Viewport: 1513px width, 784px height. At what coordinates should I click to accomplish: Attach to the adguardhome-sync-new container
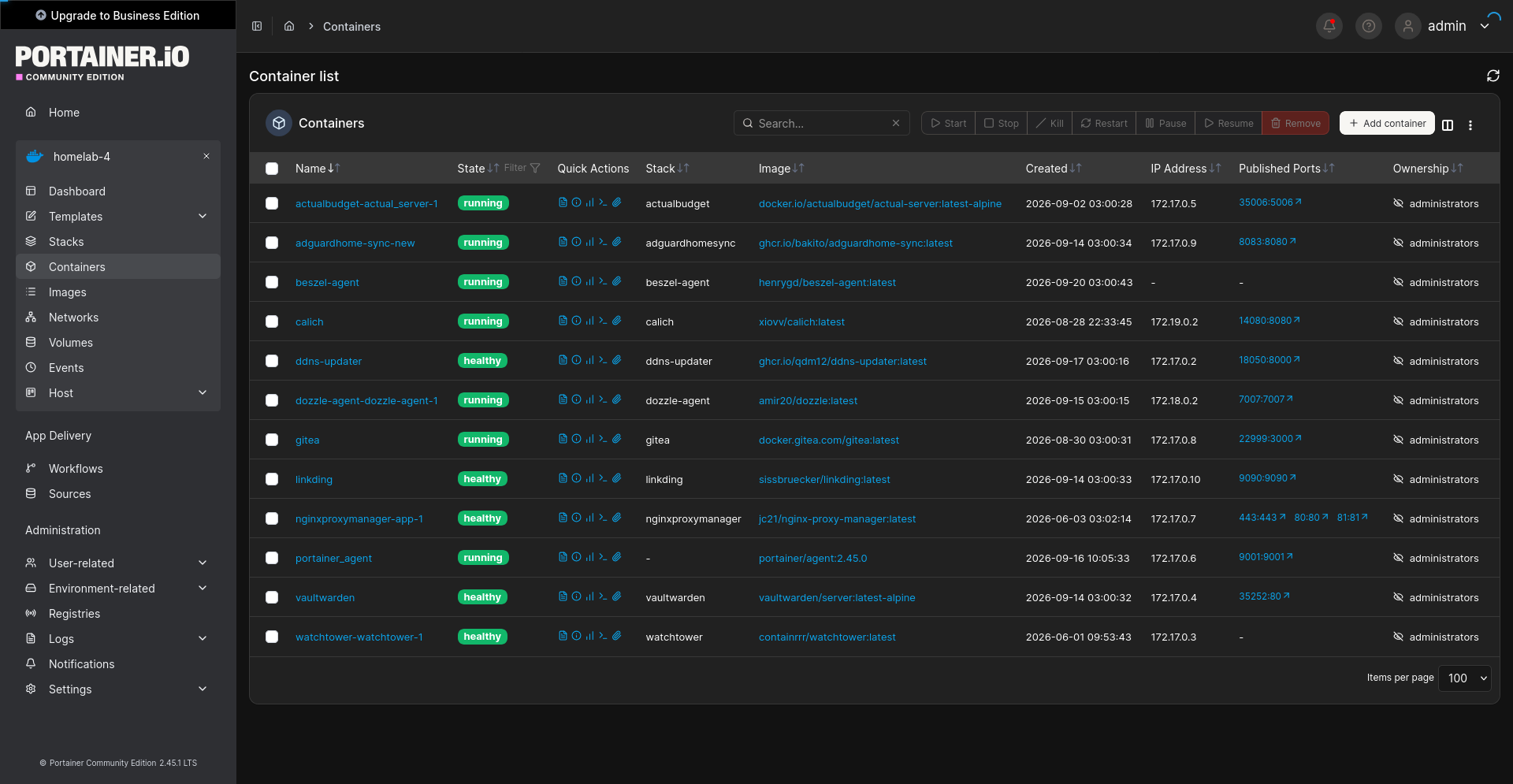click(x=617, y=242)
